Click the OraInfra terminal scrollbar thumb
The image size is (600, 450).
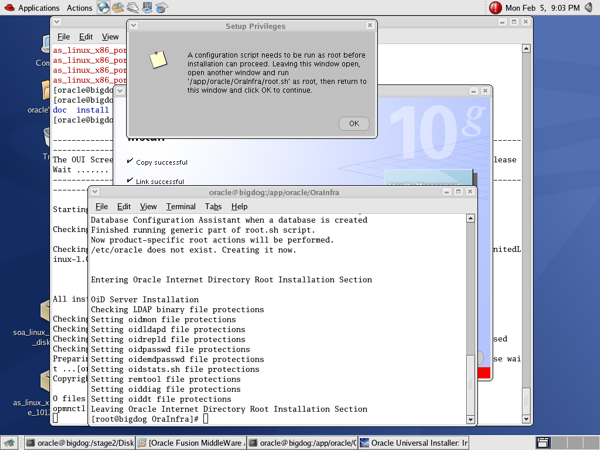pos(471,385)
